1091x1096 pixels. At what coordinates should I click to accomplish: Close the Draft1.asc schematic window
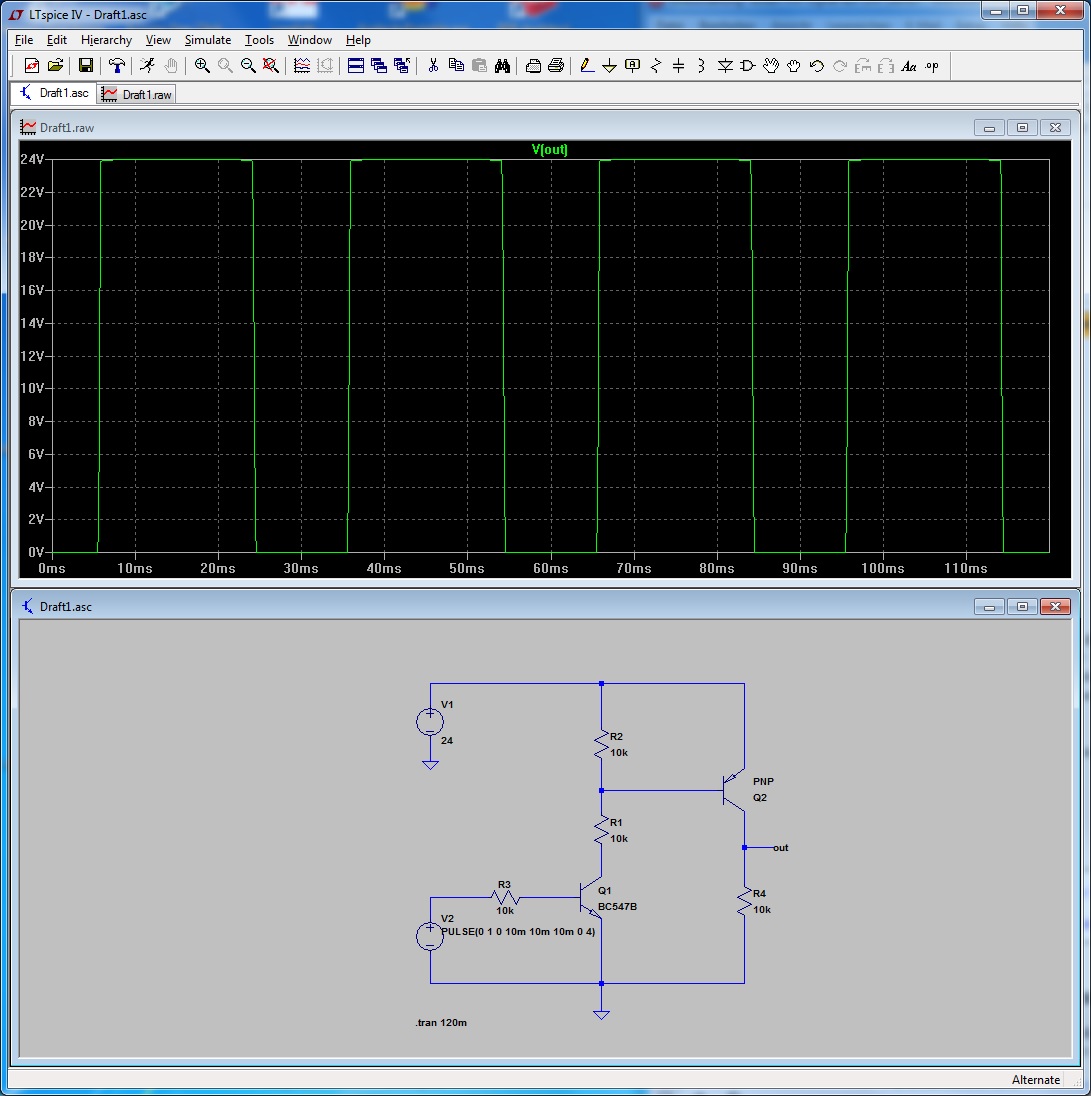pos(1055,607)
